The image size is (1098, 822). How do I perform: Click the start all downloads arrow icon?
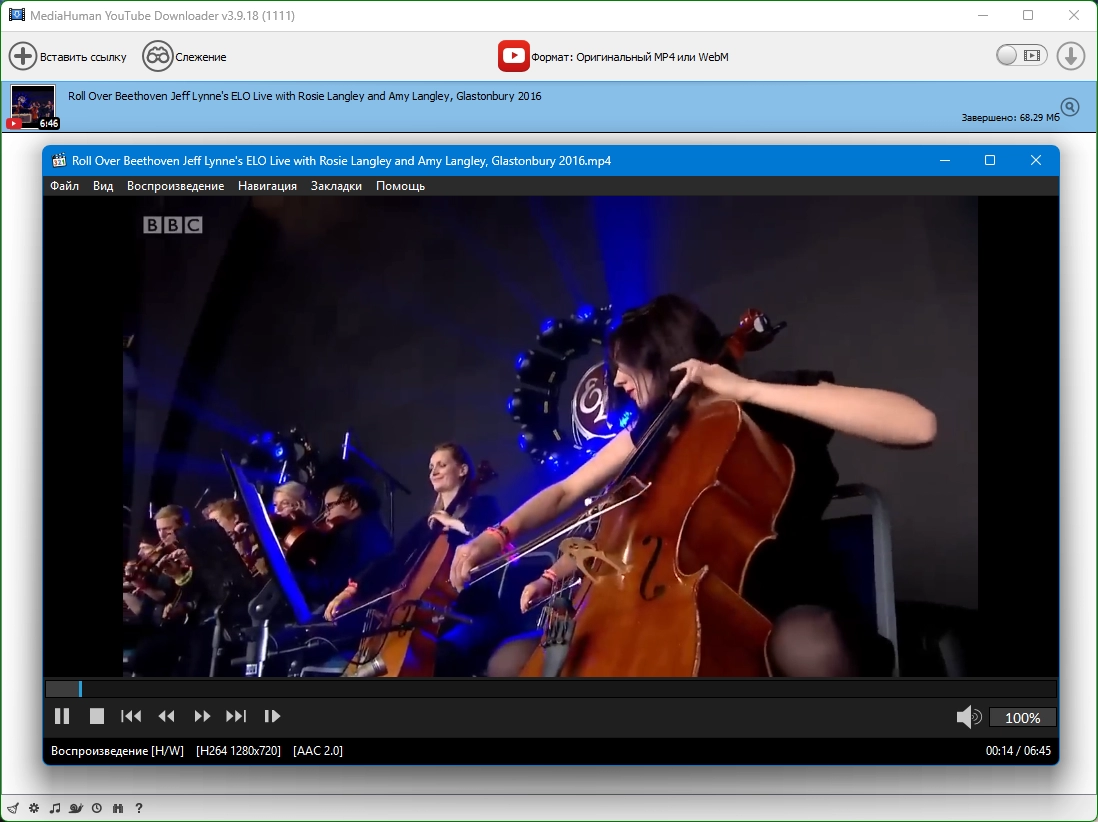tap(1071, 56)
